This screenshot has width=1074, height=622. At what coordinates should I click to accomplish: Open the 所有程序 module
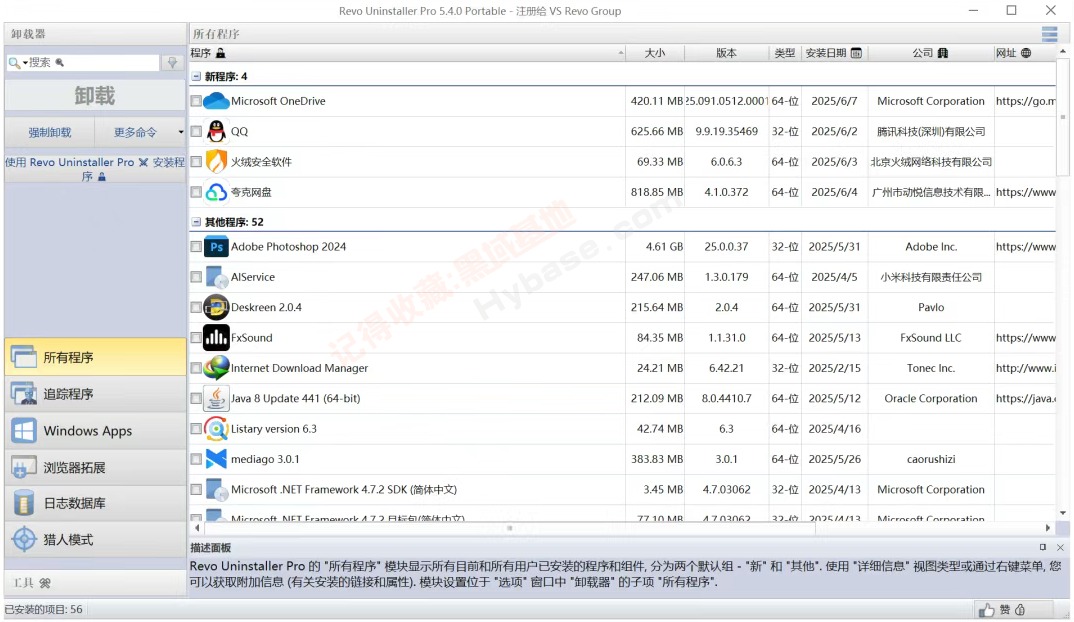[x=95, y=357]
